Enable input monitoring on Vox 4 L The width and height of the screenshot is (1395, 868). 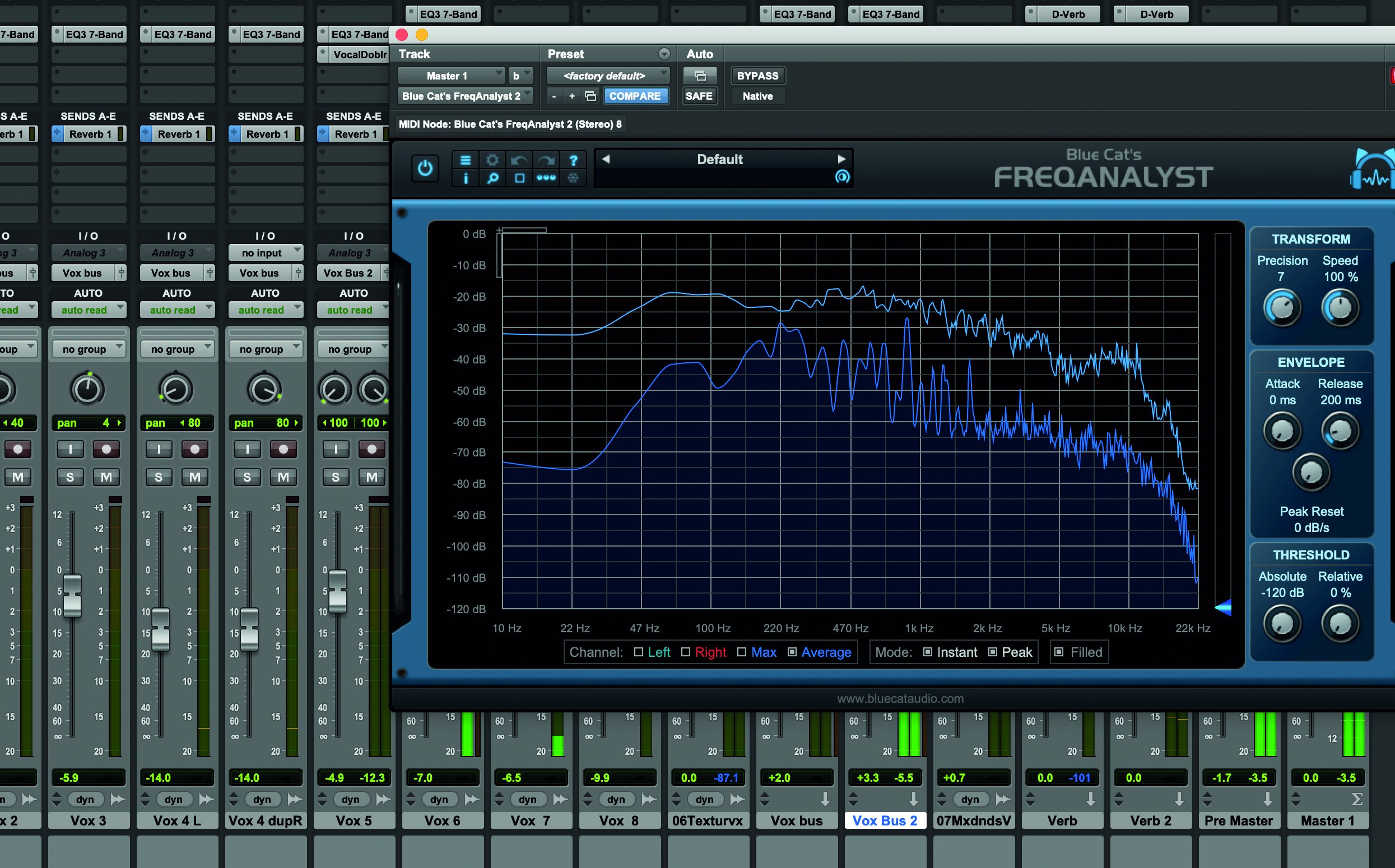pyautogui.click(x=159, y=449)
